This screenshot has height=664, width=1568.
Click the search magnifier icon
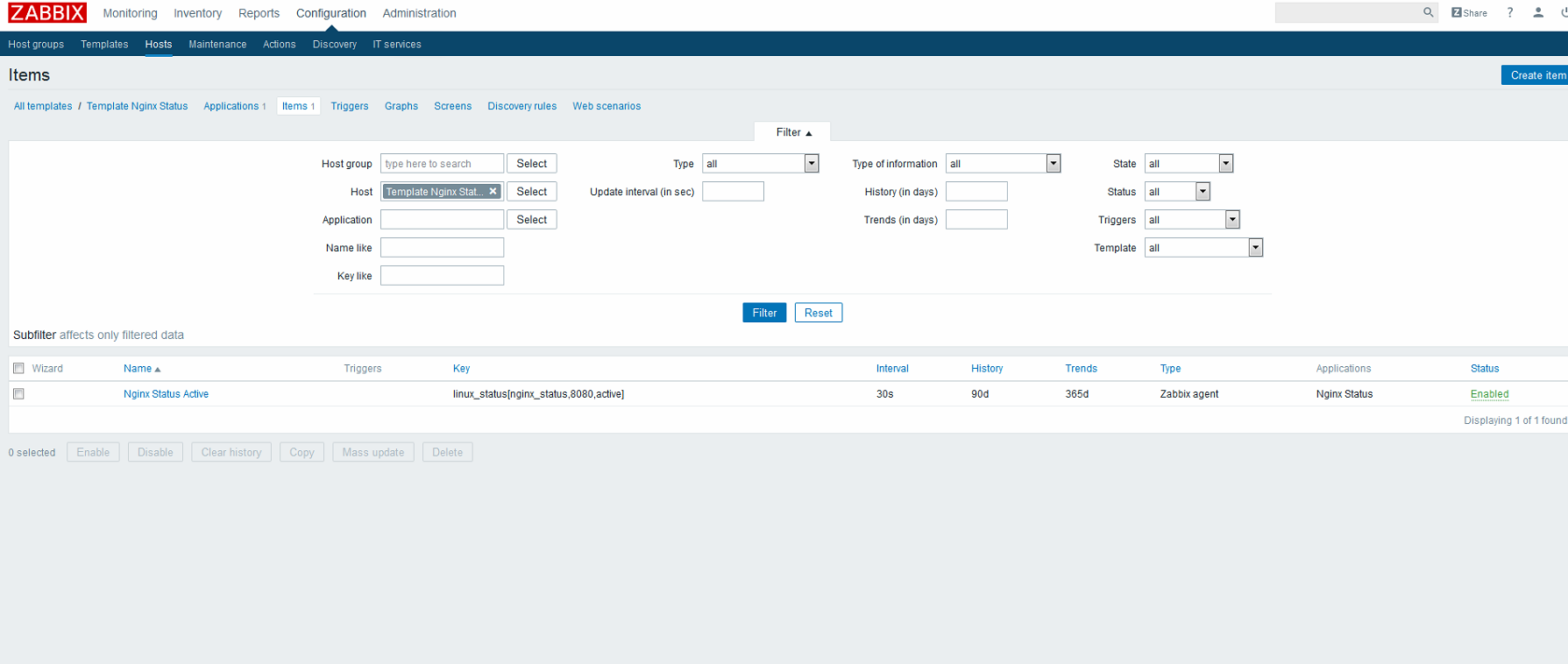[1428, 12]
